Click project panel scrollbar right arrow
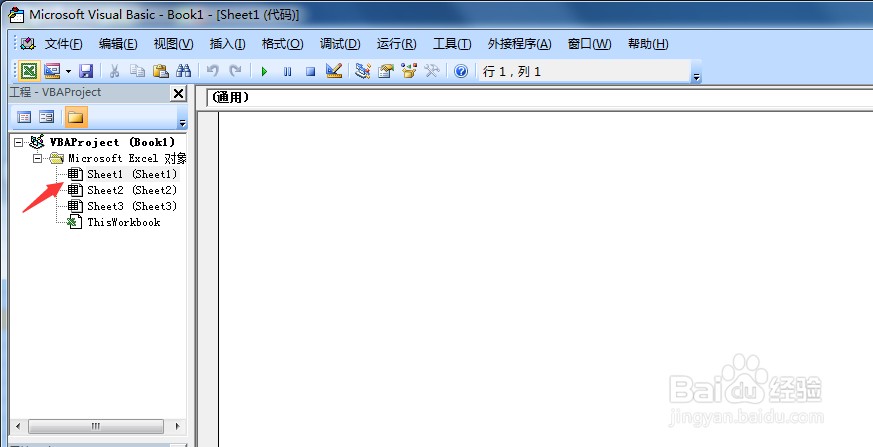The height and width of the screenshot is (447, 873). [178, 426]
